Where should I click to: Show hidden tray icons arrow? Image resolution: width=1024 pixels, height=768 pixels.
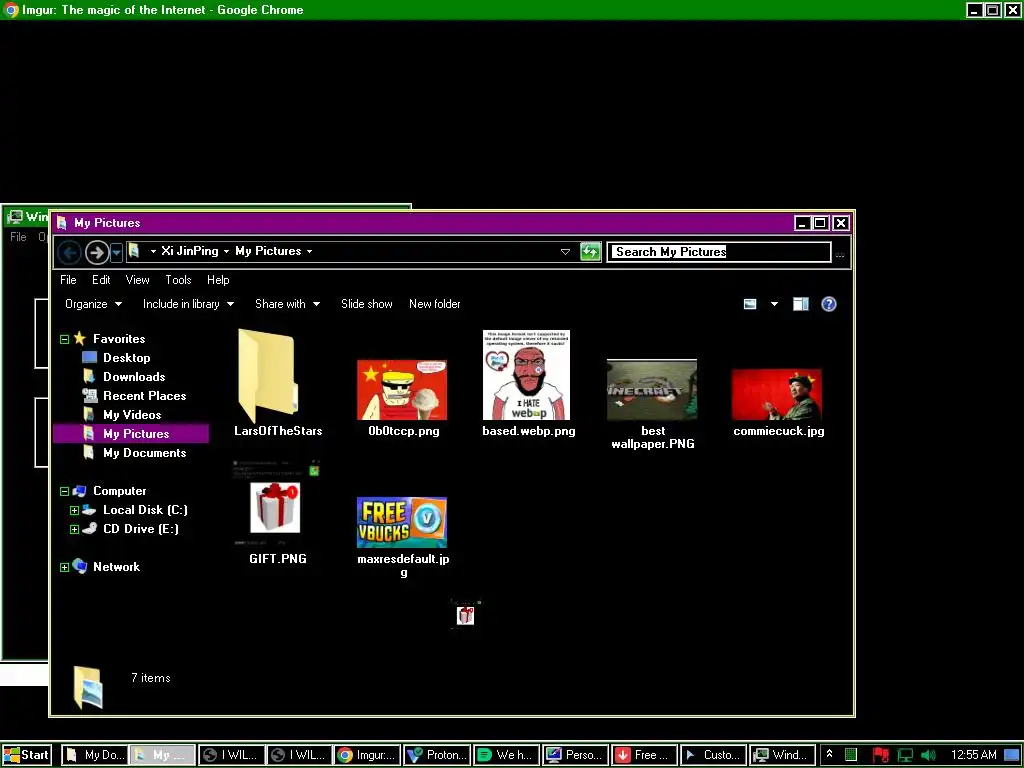(x=829, y=754)
